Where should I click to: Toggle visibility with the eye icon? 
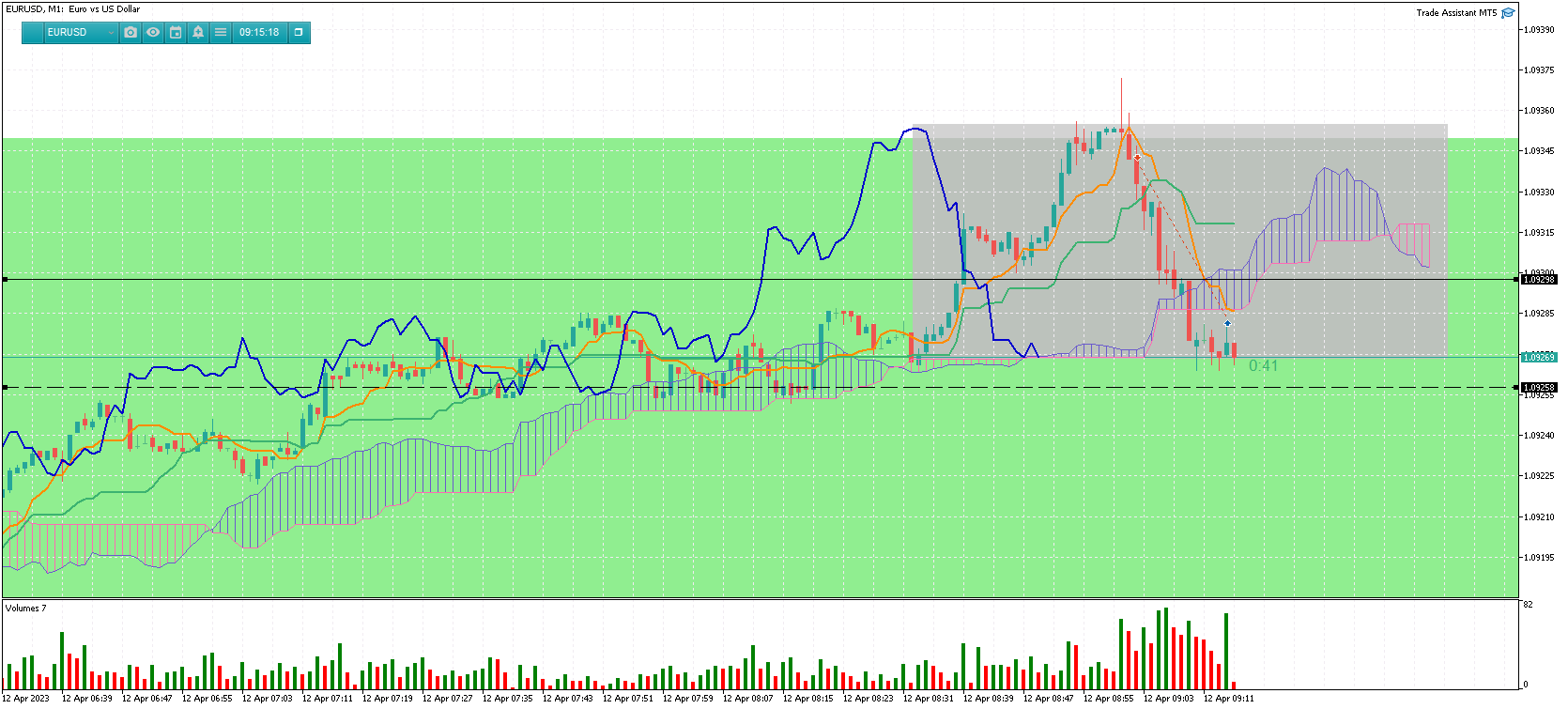pyautogui.click(x=153, y=32)
